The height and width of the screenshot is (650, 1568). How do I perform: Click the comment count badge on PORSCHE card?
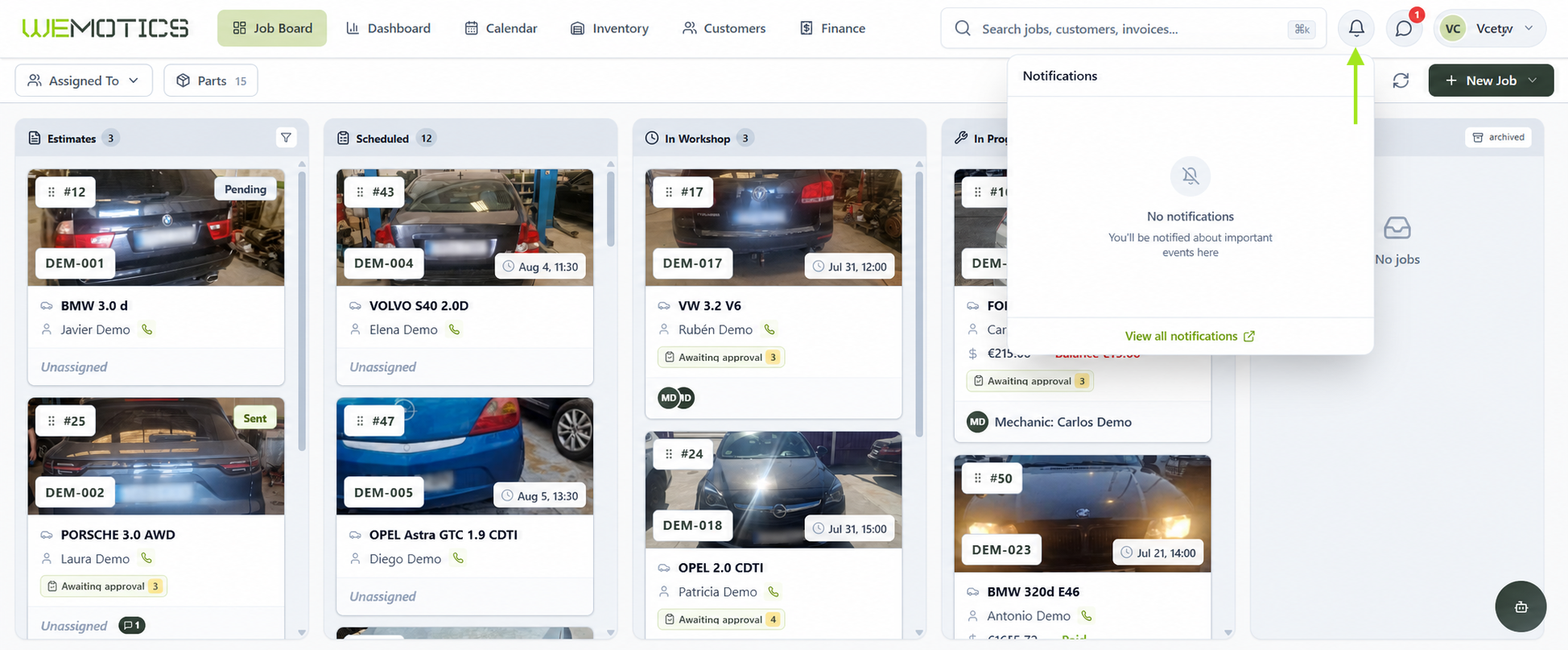pos(132,625)
